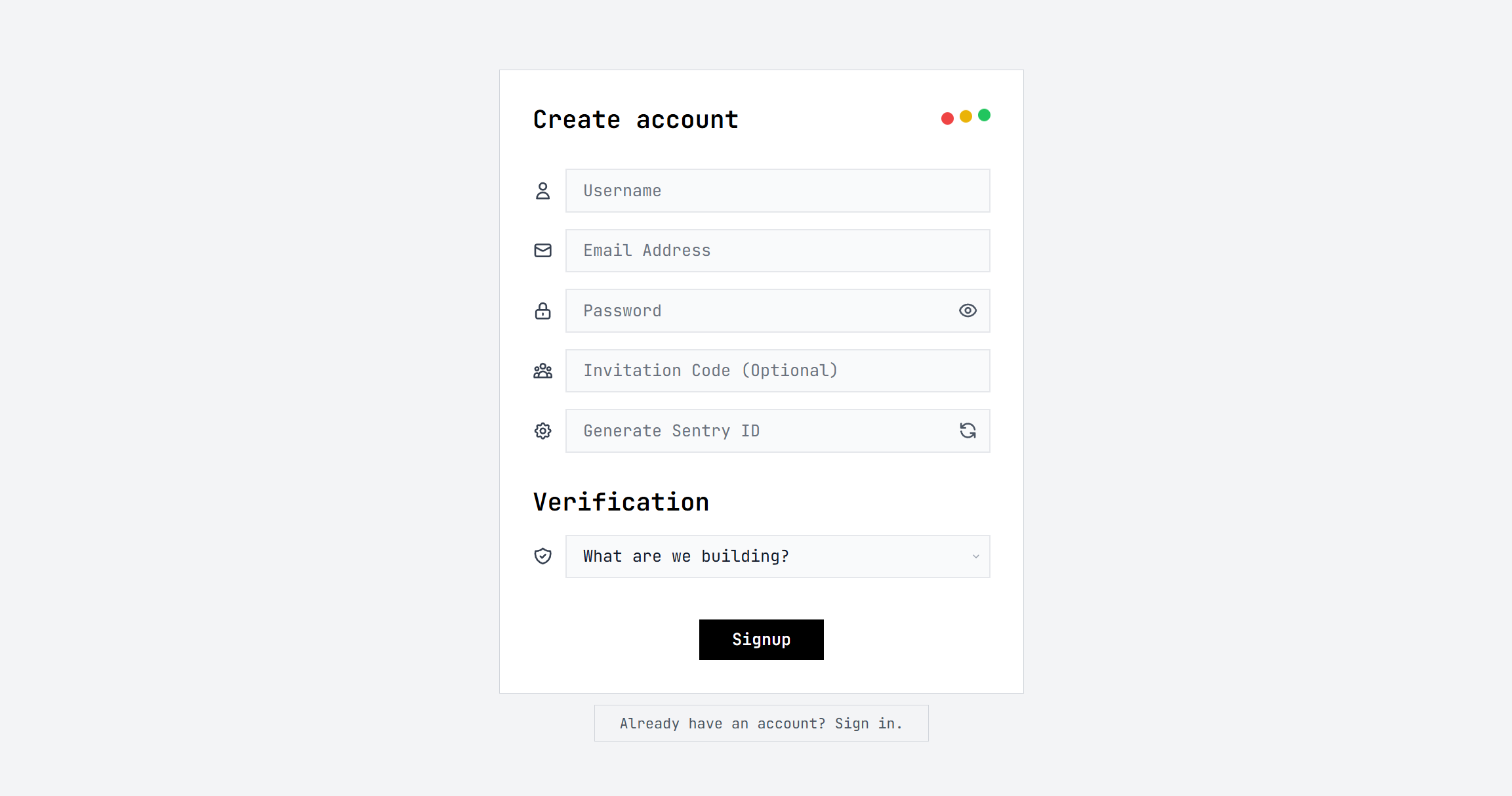Viewport: 1512px width, 796px height.
Task: Click into the Password field
Action: (x=761, y=311)
